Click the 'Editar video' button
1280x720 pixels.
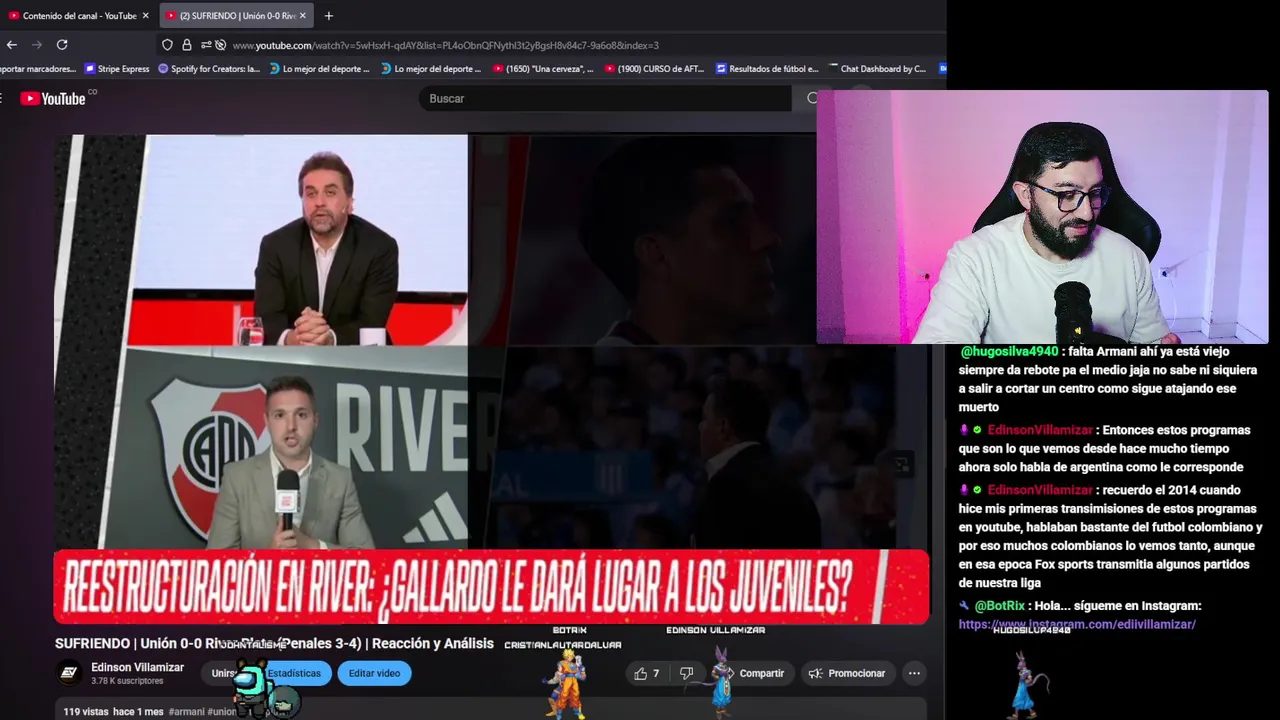pyautogui.click(x=374, y=673)
